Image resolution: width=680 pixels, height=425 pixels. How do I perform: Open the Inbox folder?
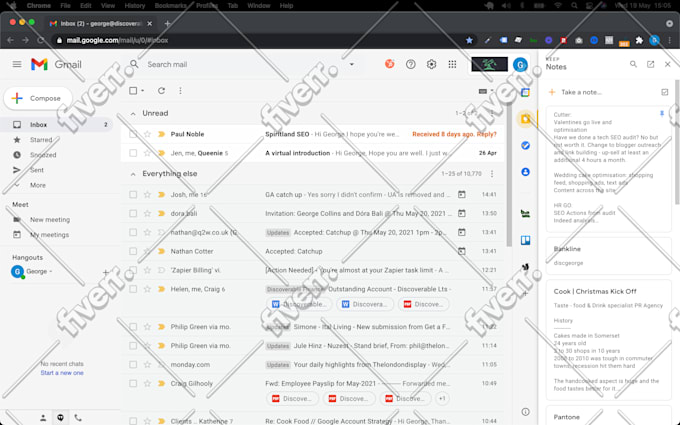56,124
